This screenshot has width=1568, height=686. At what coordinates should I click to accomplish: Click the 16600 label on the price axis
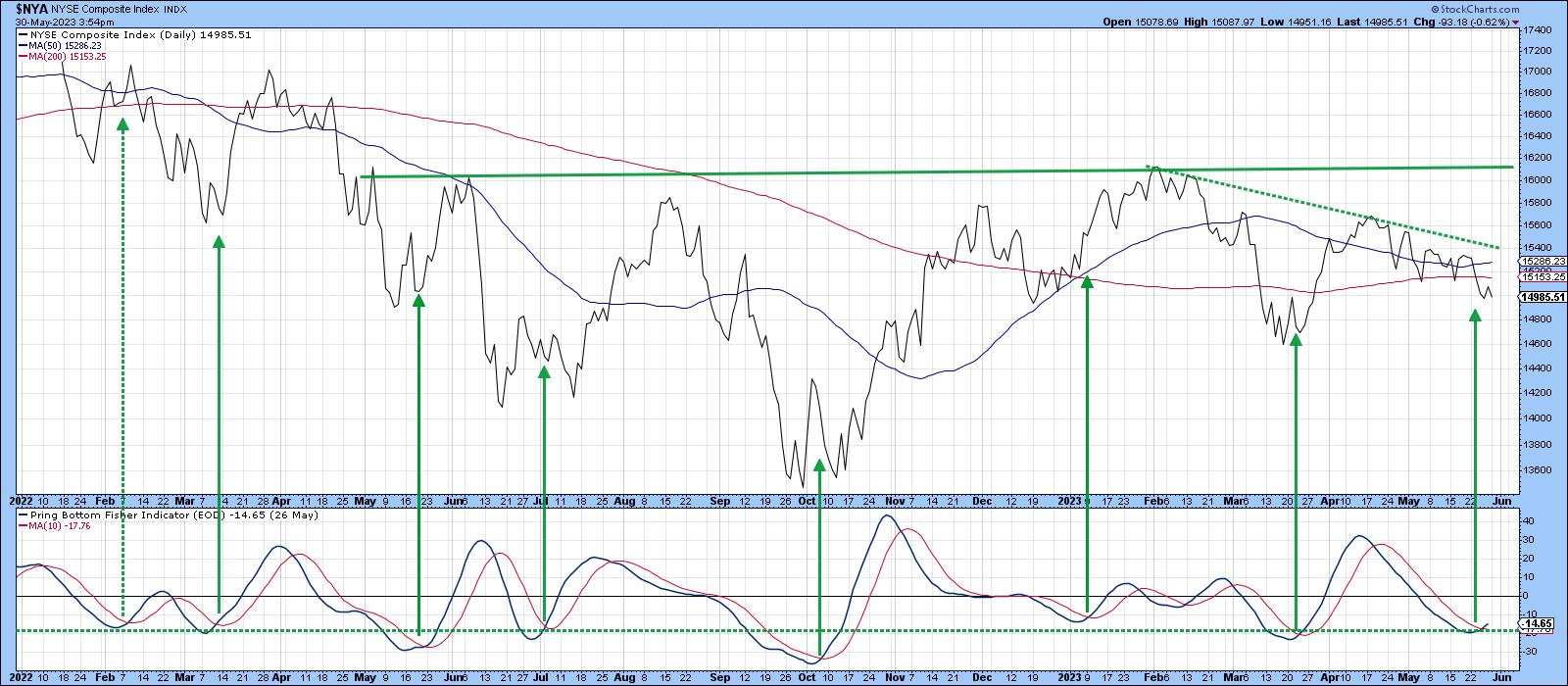[1536, 114]
